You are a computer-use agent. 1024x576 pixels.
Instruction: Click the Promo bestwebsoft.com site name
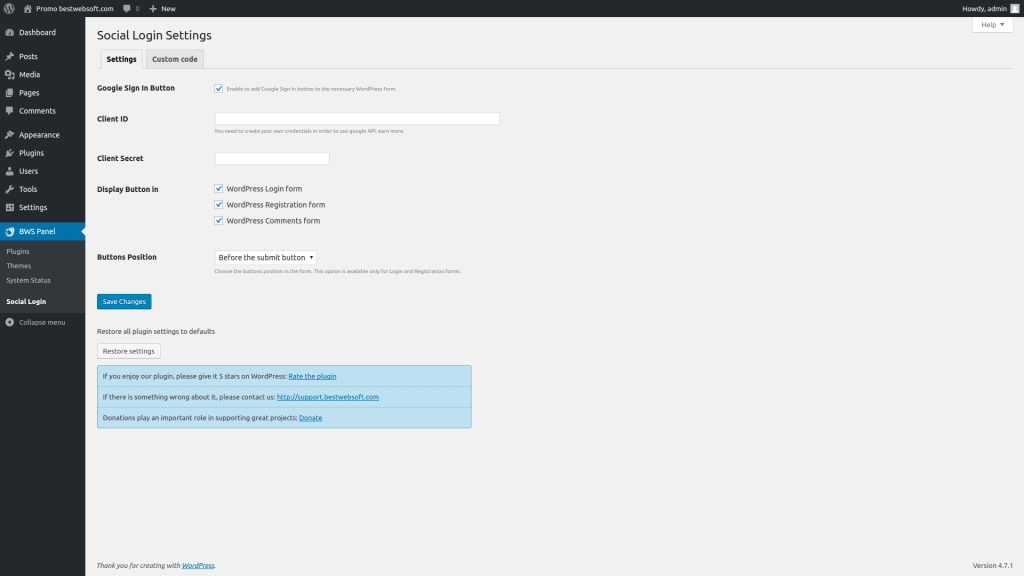(x=74, y=8)
